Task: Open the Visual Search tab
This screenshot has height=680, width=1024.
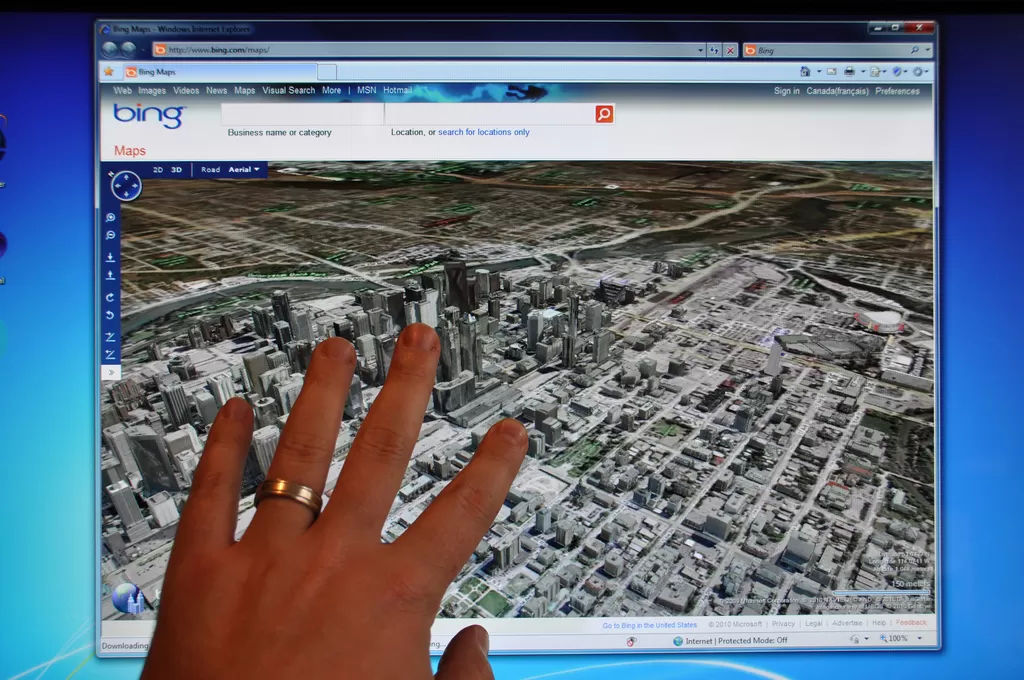Action: (x=288, y=91)
